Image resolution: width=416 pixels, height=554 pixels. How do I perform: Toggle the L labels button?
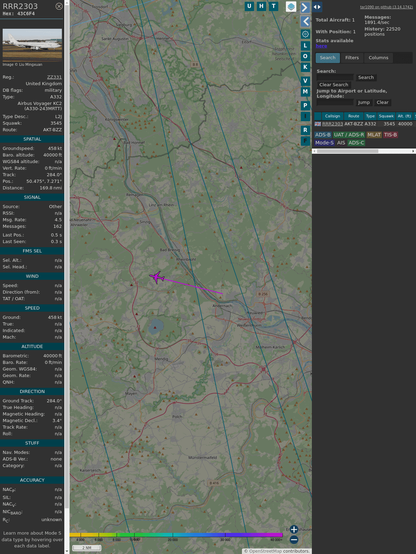click(305, 46)
